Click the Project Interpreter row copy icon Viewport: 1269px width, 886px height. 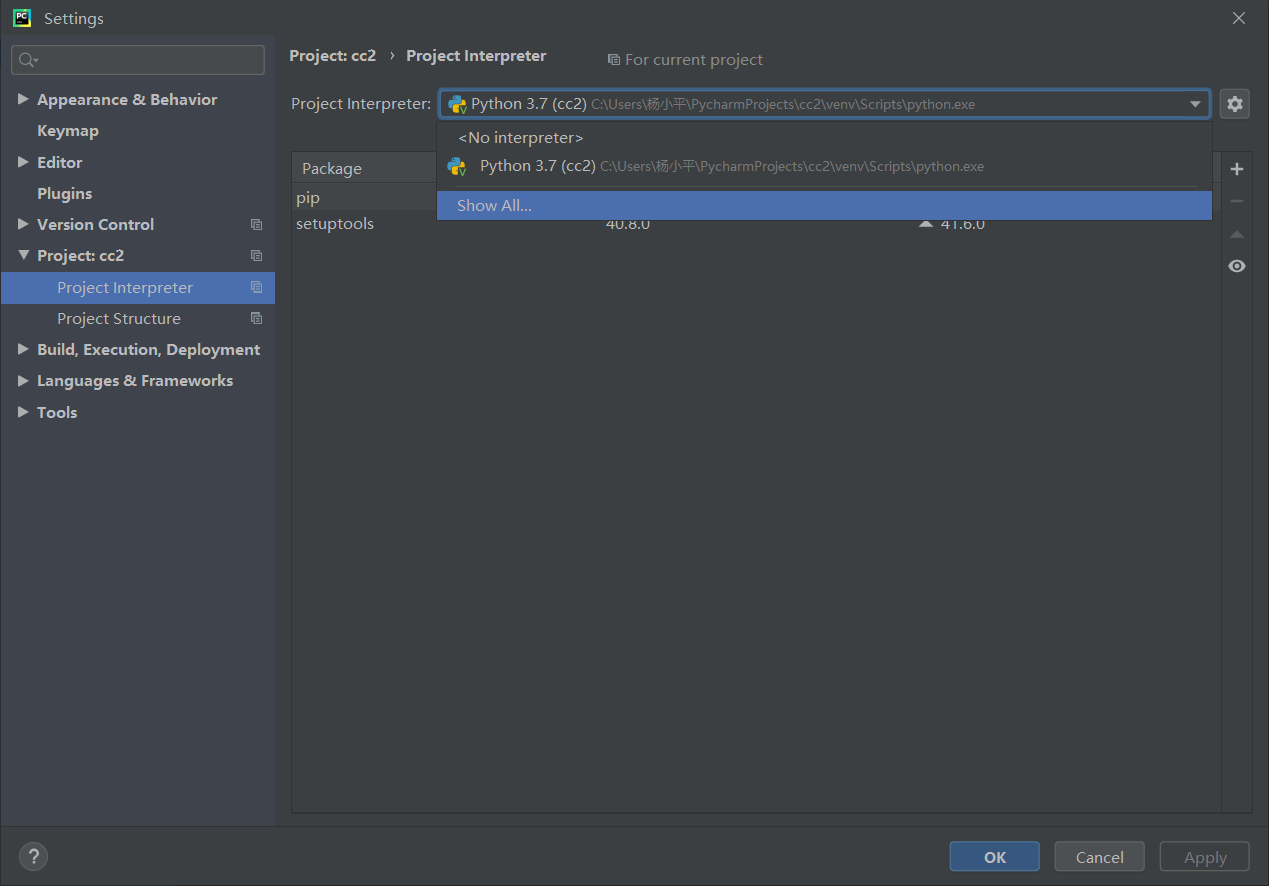tap(256, 287)
